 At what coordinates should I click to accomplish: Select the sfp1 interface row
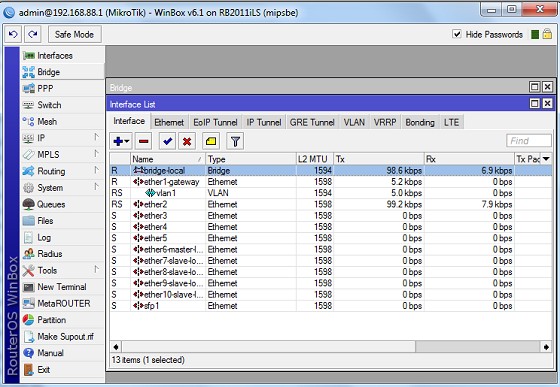tap(331, 306)
